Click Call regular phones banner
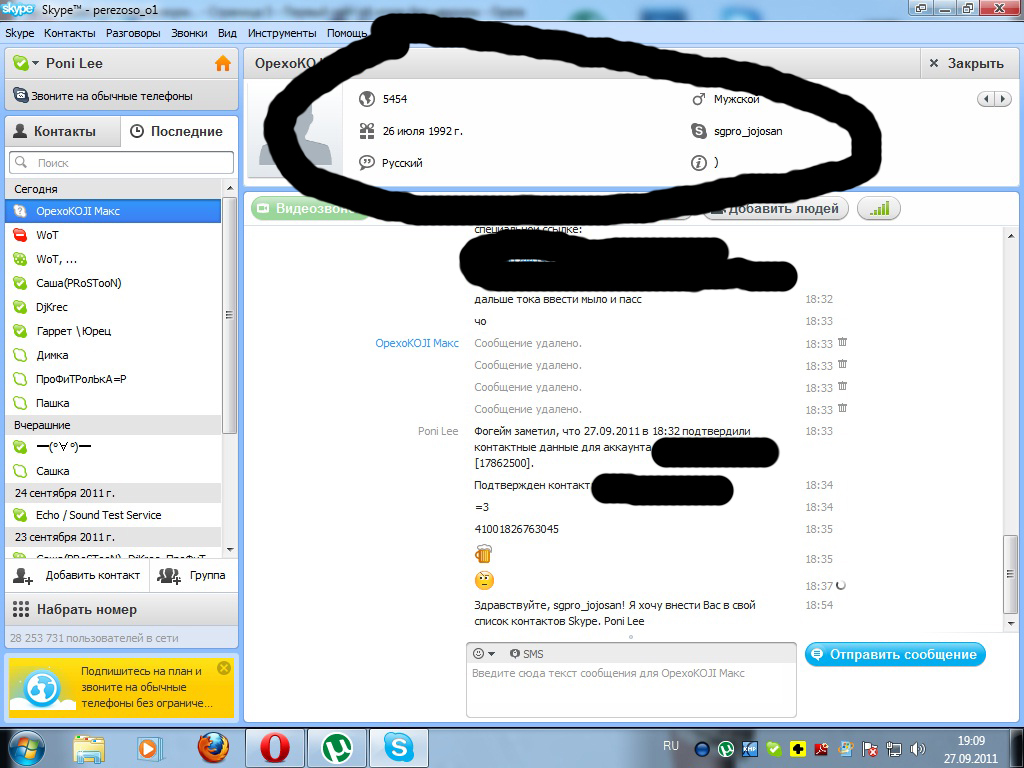The height and width of the screenshot is (768, 1024). 121,96
